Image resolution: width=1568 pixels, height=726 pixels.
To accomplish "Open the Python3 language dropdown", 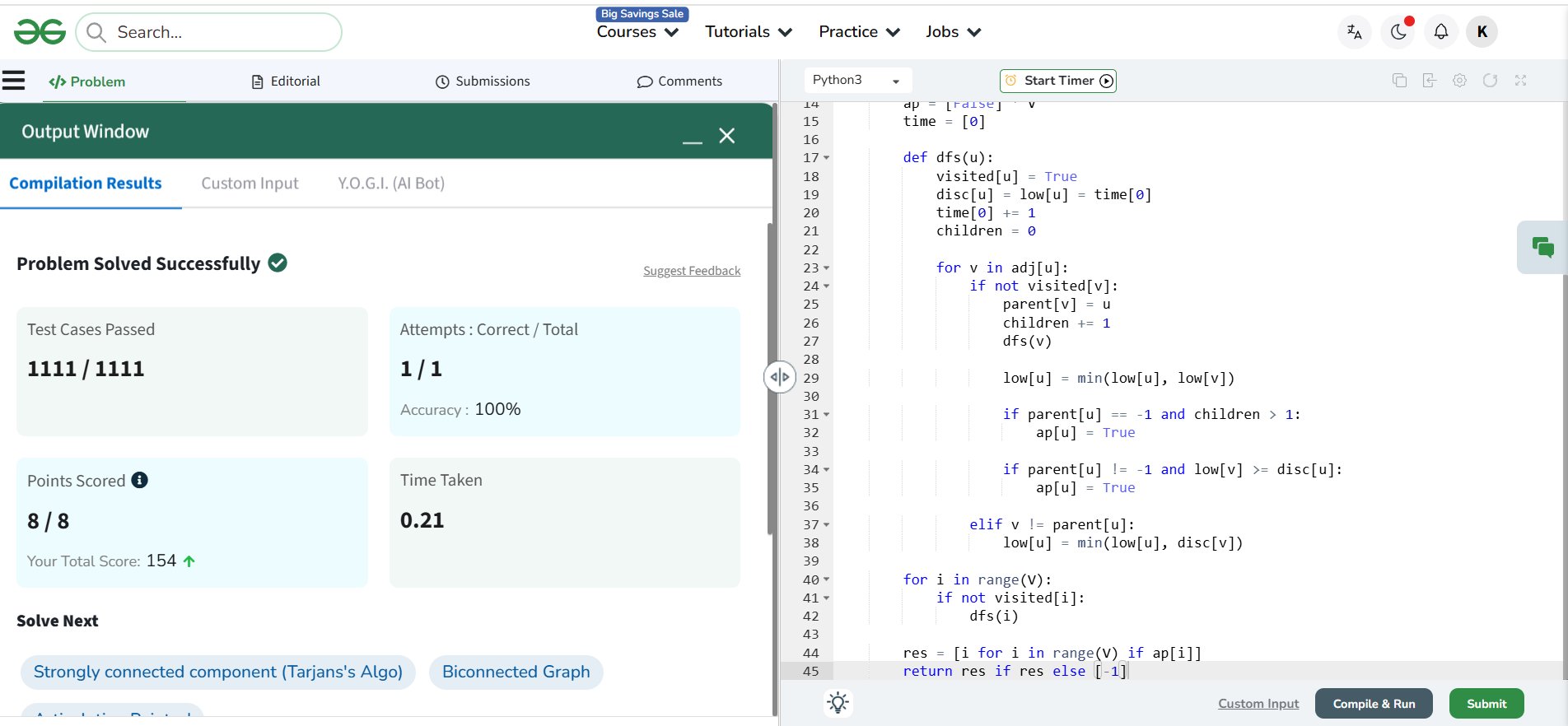I will click(856, 81).
